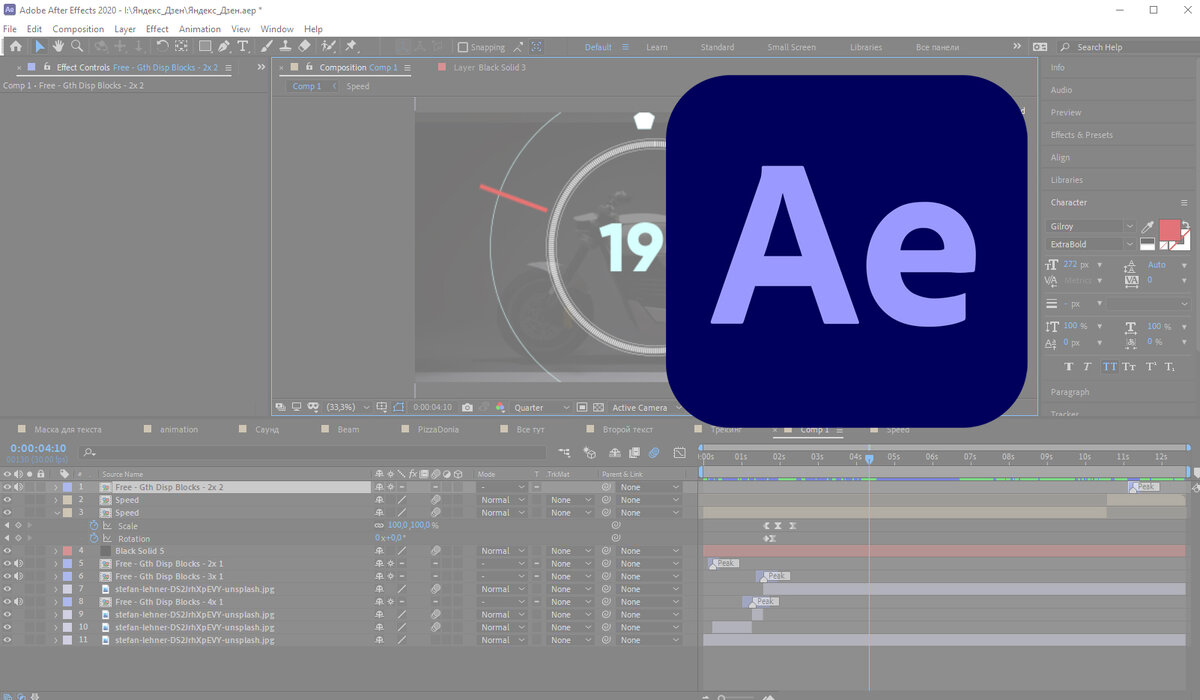
Task: Take a snapshot with the camera icon
Action: pyautogui.click(x=468, y=408)
